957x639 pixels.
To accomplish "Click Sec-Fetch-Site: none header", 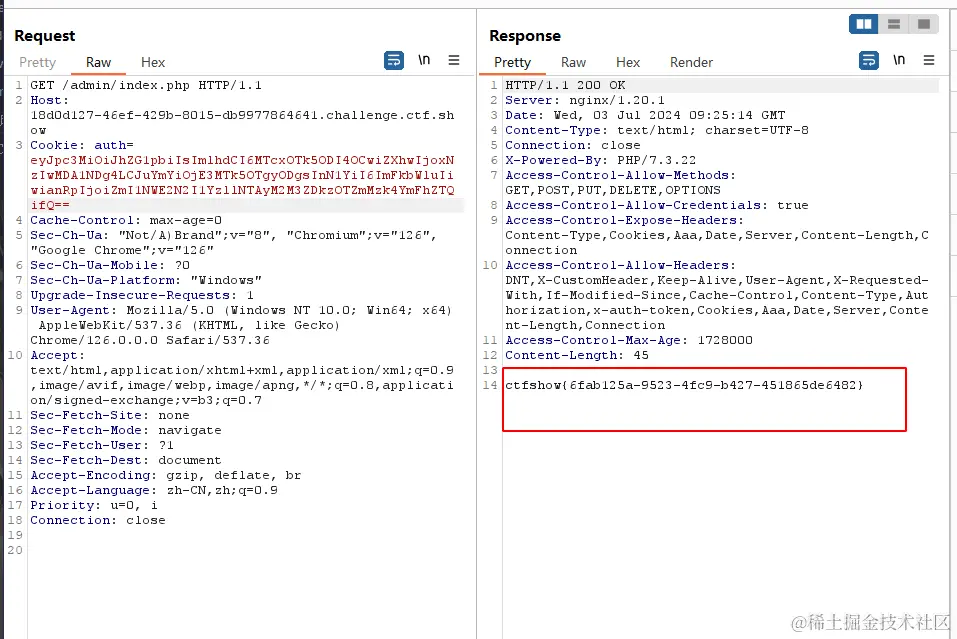I will (x=110, y=415).
